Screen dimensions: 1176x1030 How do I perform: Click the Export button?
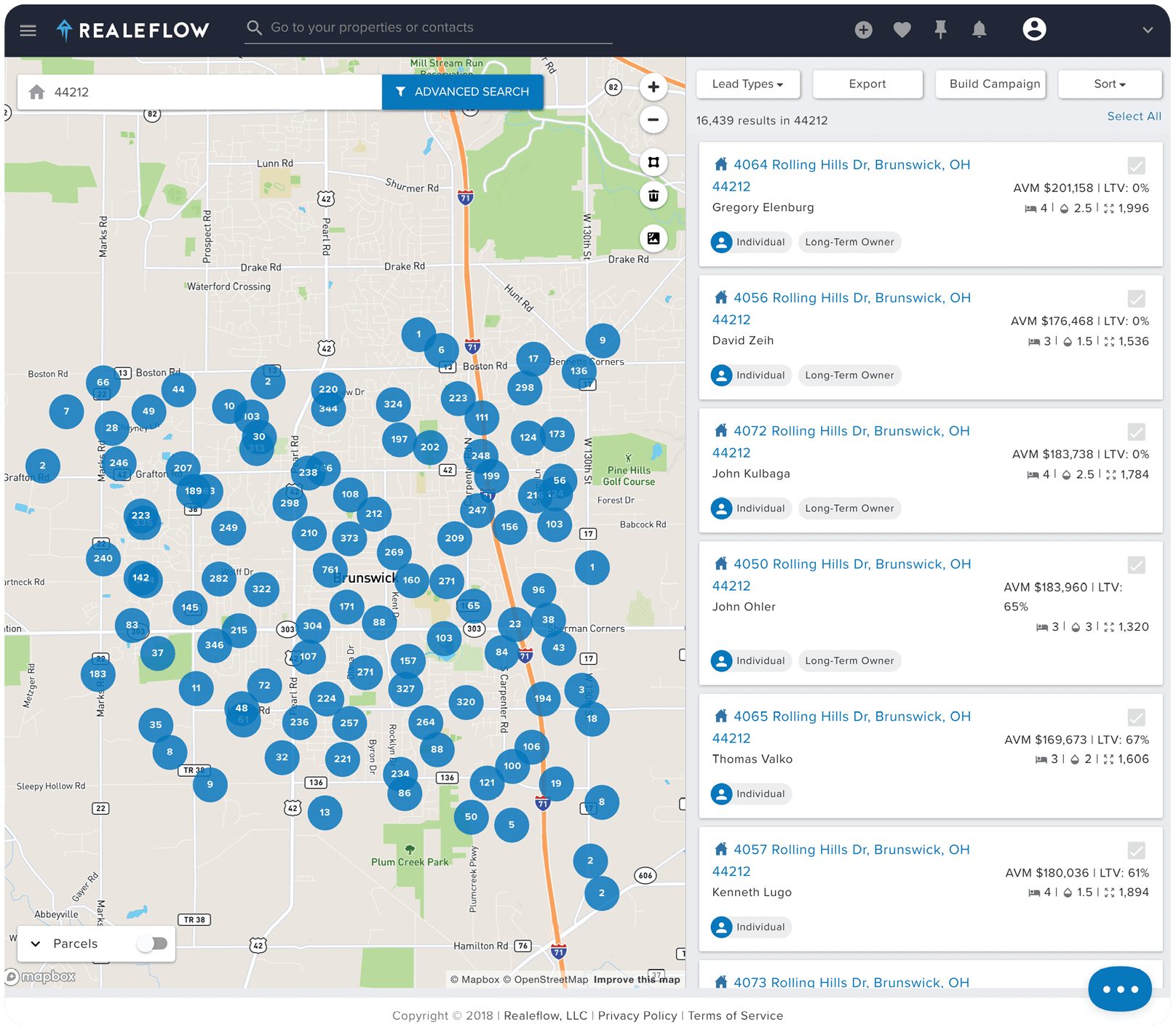pos(867,84)
